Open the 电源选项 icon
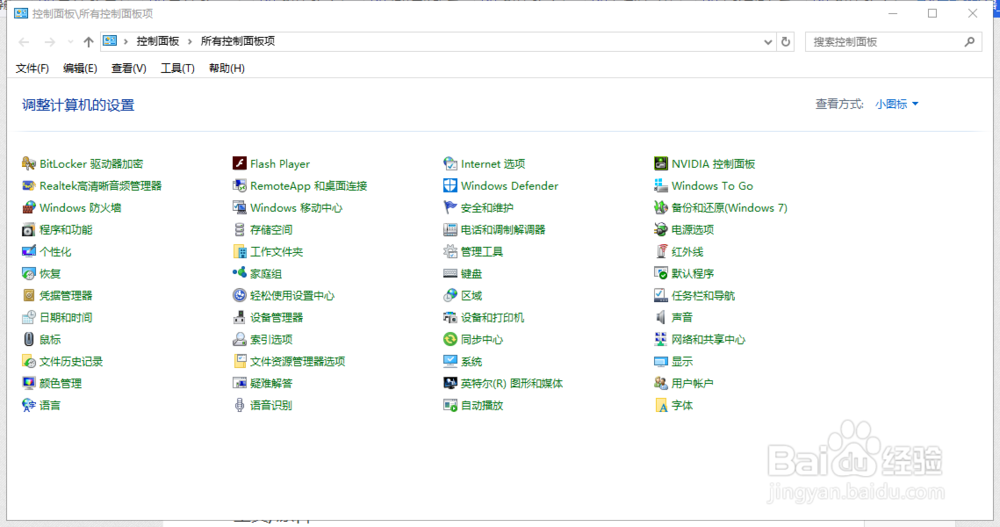This screenshot has width=1000, height=527. pyautogui.click(x=661, y=230)
